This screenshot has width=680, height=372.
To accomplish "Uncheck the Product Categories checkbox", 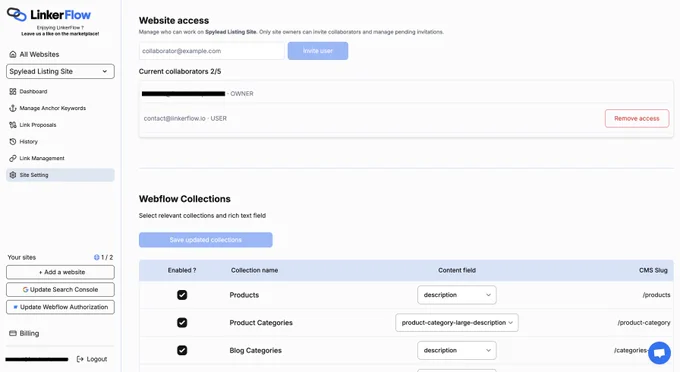I will [182, 323].
